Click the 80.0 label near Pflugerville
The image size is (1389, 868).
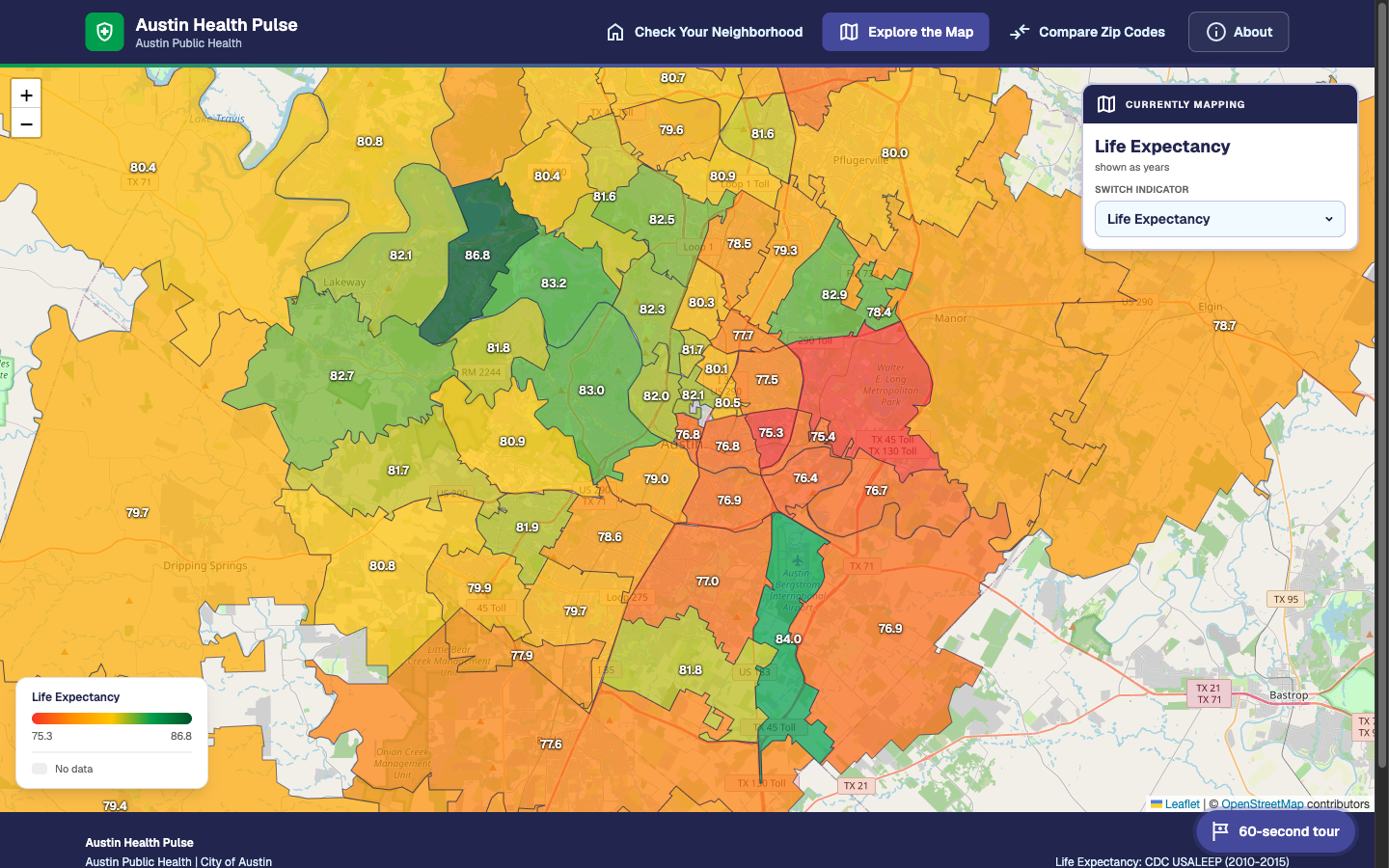coord(894,153)
